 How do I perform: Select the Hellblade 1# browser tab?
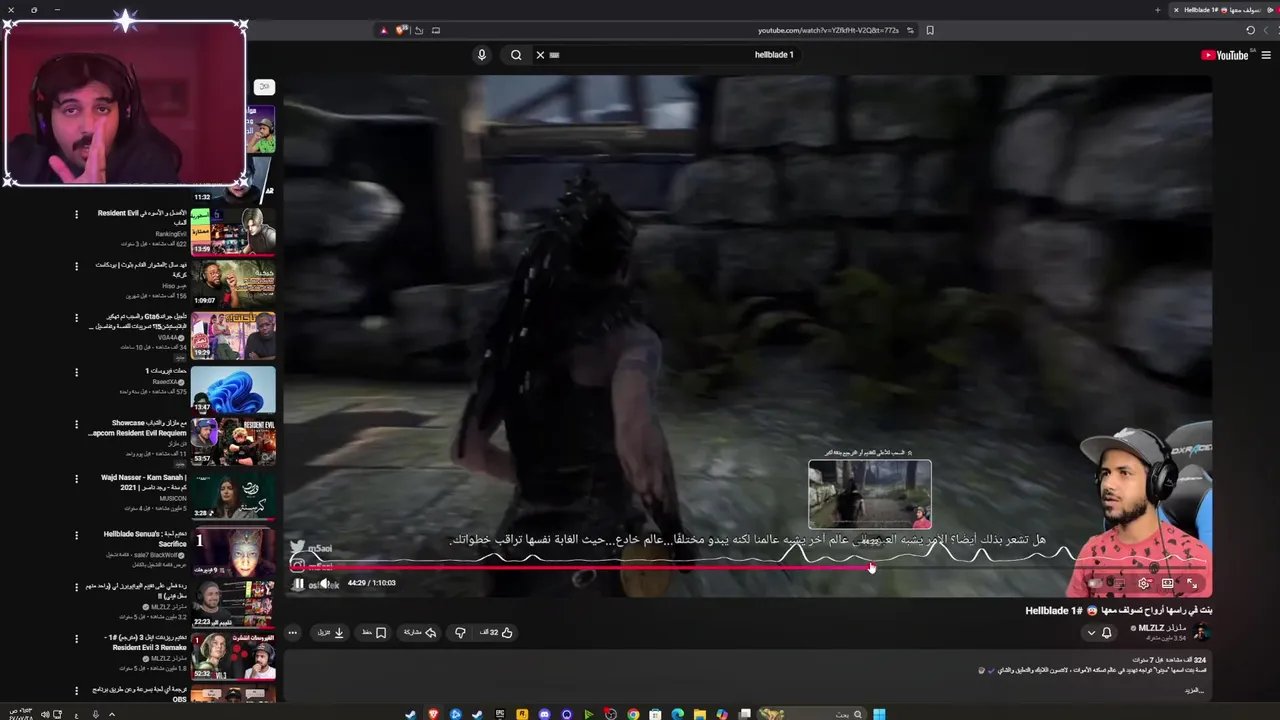(1222, 10)
